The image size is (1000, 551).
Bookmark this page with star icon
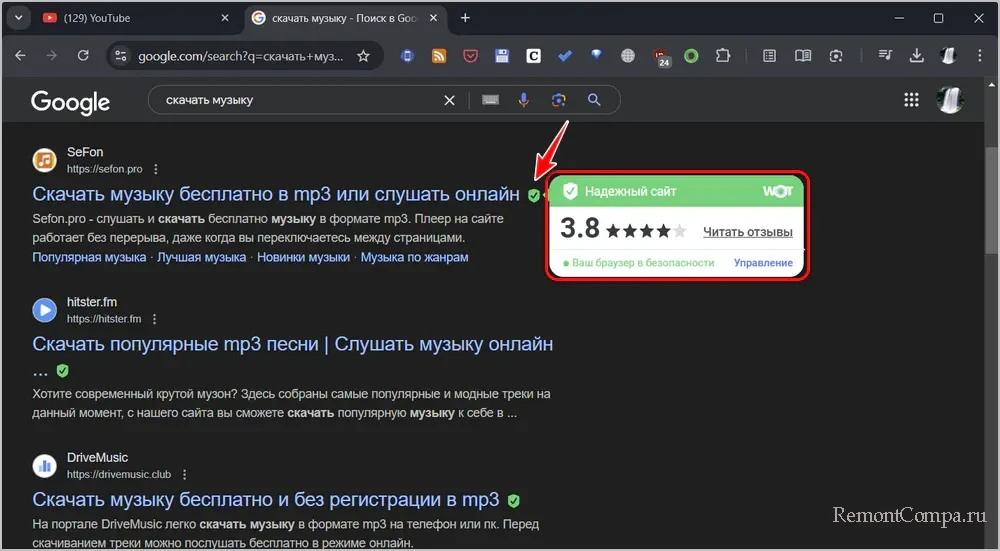tap(364, 56)
